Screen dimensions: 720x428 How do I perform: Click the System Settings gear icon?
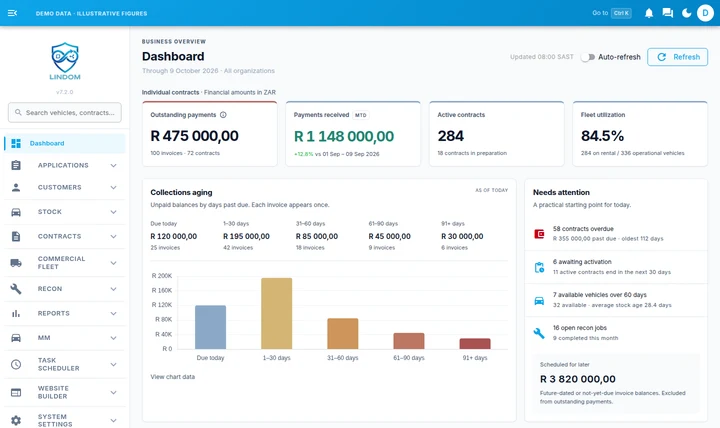pyautogui.click(x=16, y=420)
